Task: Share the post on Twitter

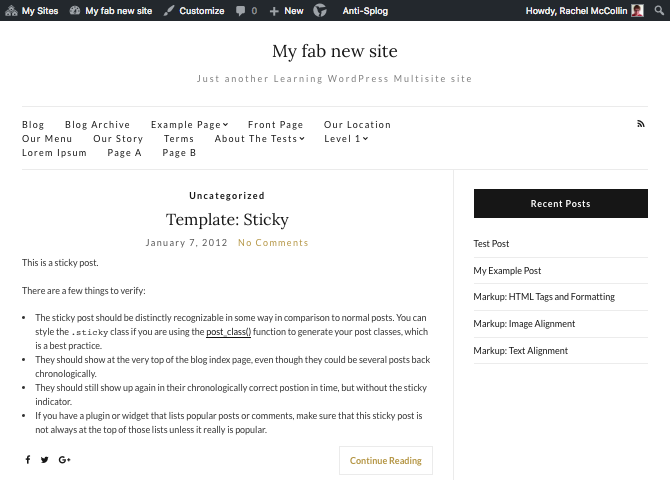Action: pos(45,460)
